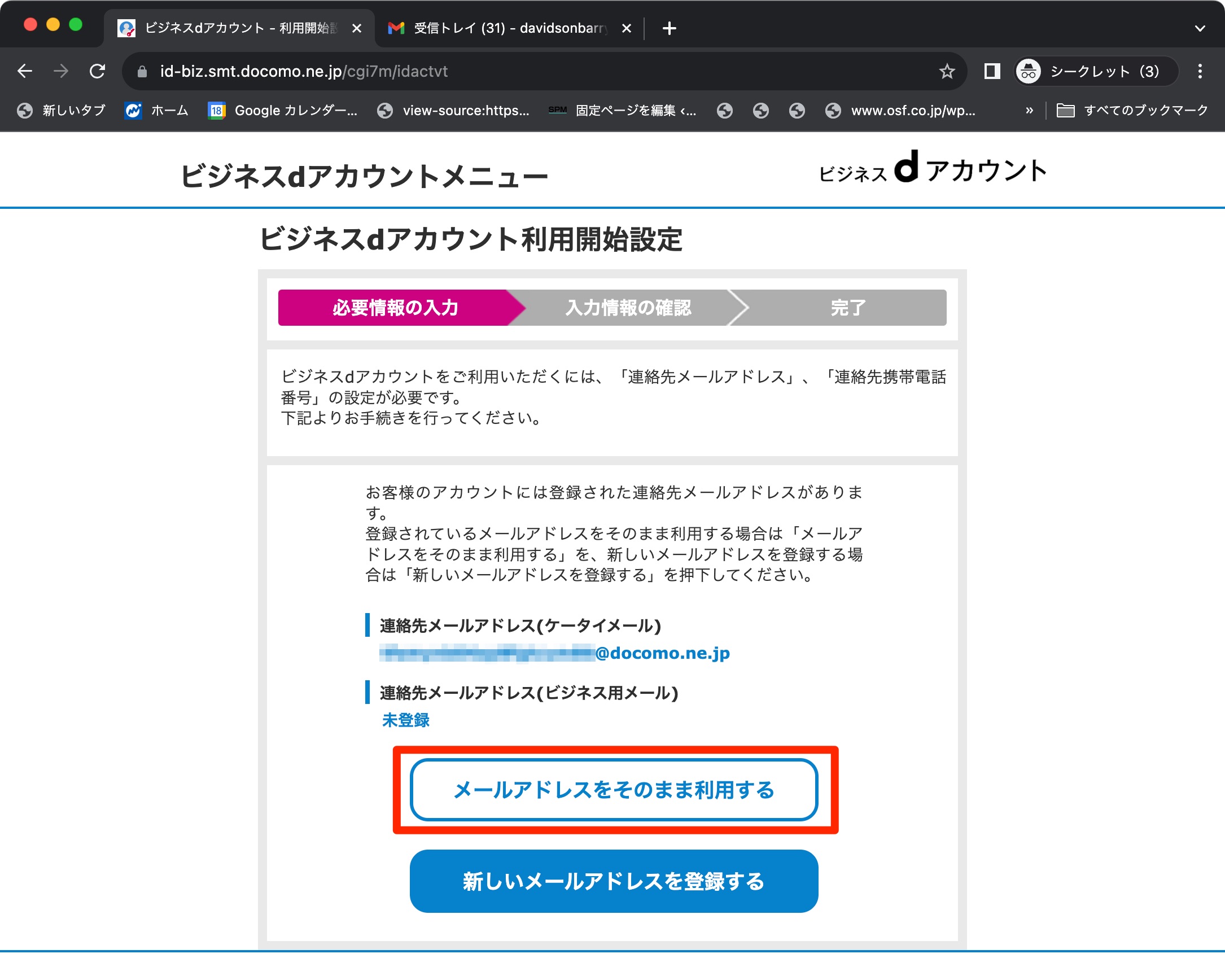Click the macOS green fullscreen button

click(x=76, y=25)
